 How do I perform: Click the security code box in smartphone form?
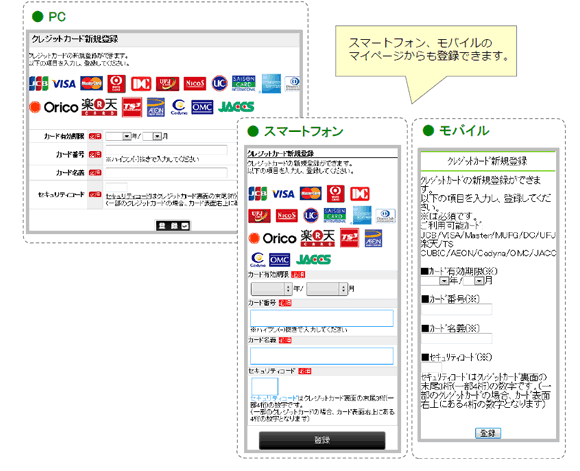(264, 386)
